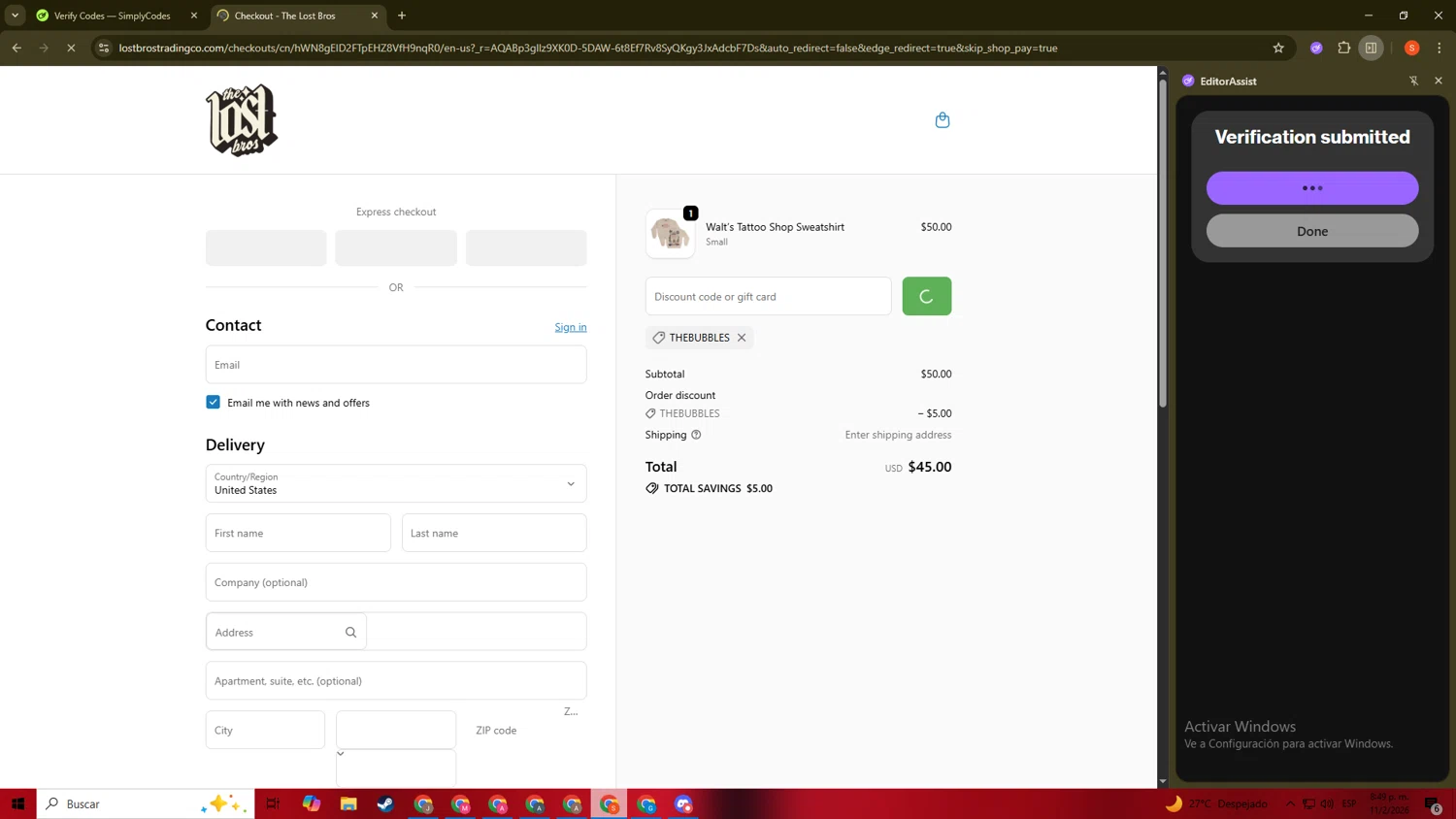
Task: Focus the Email input field
Action: tap(396, 365)
